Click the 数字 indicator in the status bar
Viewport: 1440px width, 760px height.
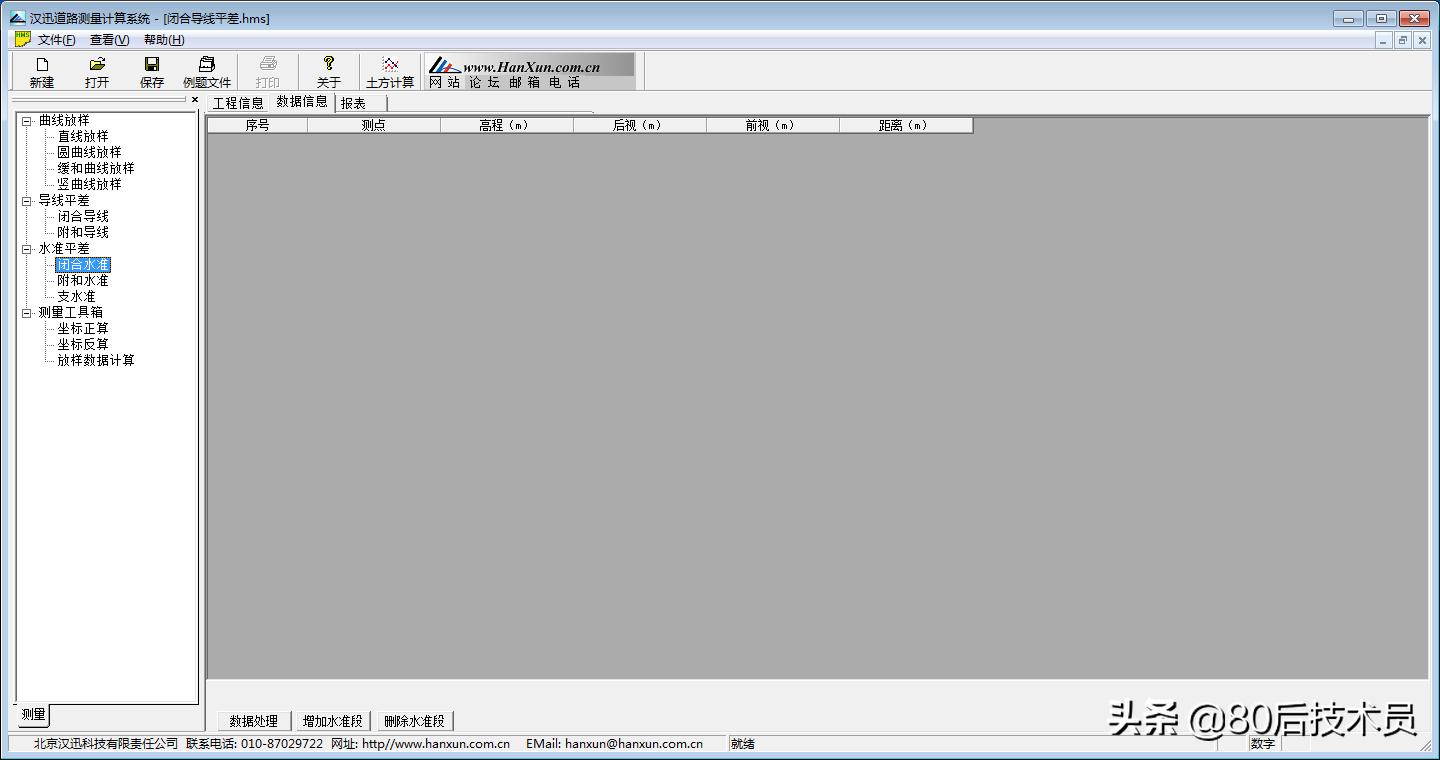(1263, 744)
